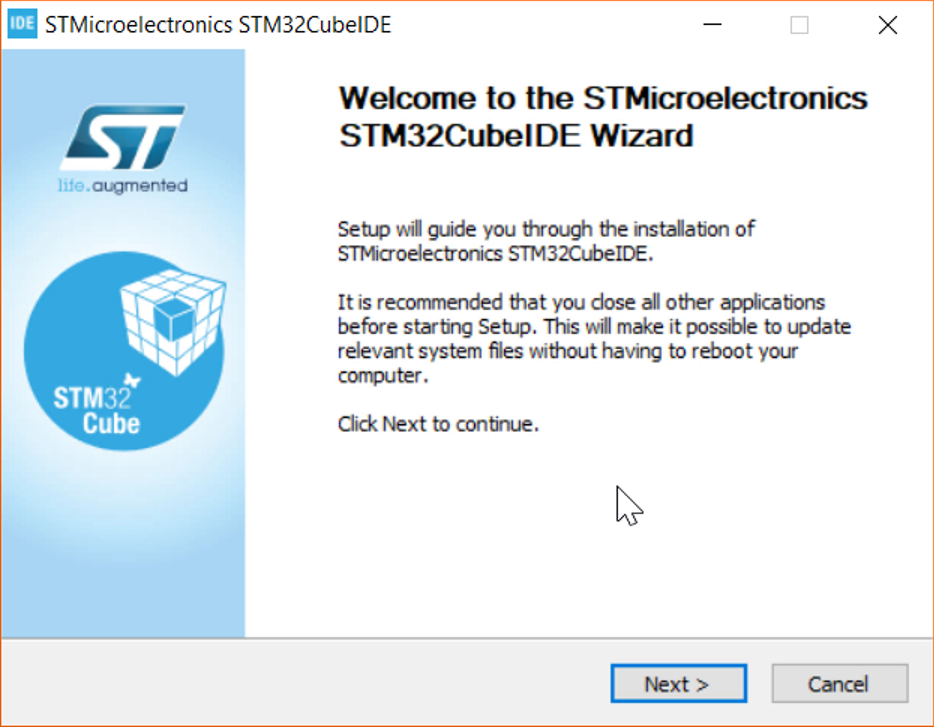Click the life.augmented text under the ST logo
This screenshot has width=934, height=727.
click(x=122, y=184)
